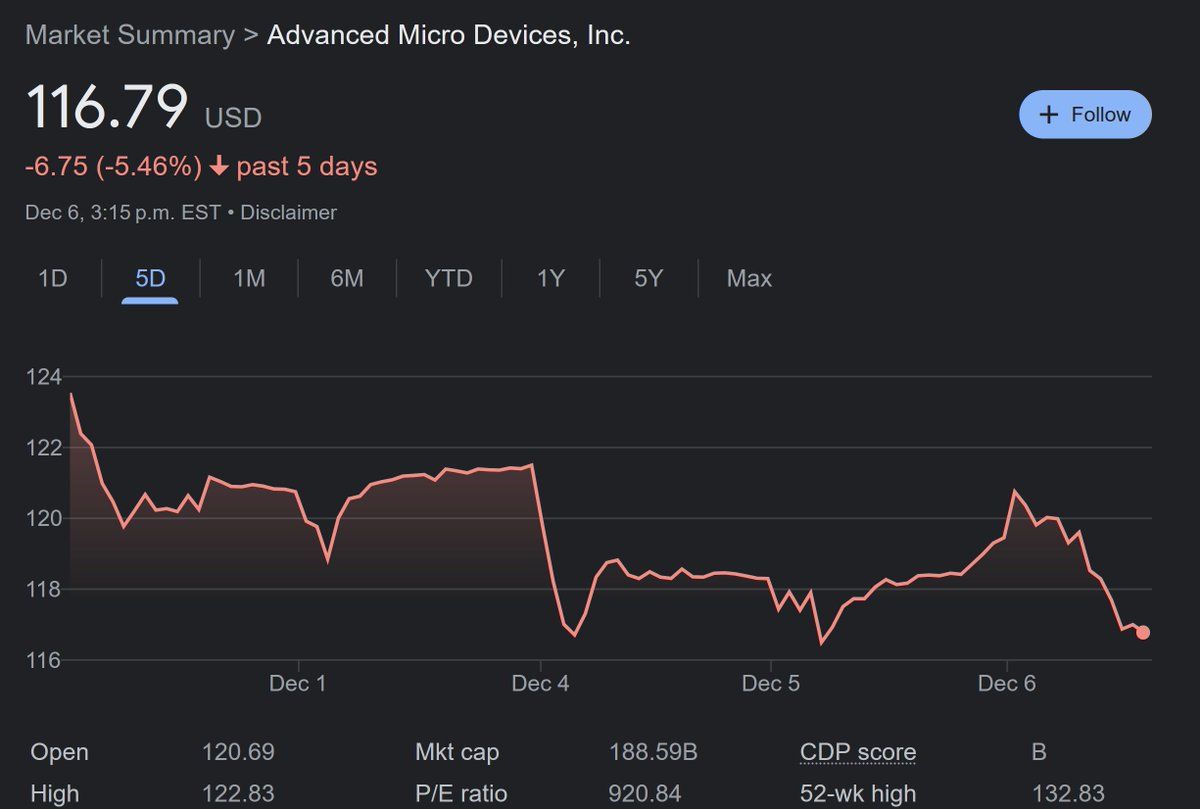Select the 5D range tab
Screen dimensions: 1200x809
tap(150, 278)
